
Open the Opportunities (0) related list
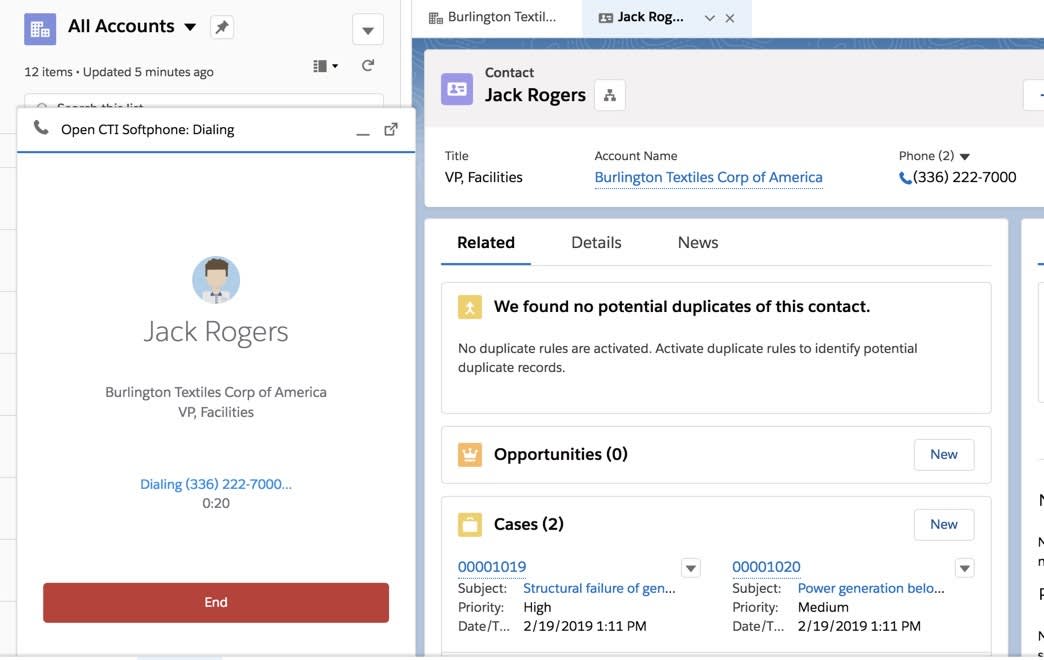click(x=561, y=454)
